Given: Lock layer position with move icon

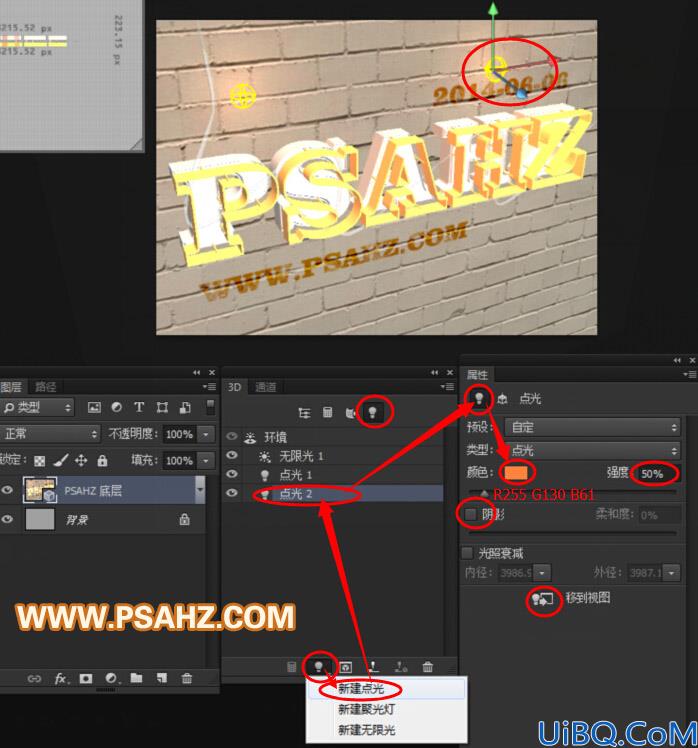Looking at the screenshot, I should tap(81, 460).
